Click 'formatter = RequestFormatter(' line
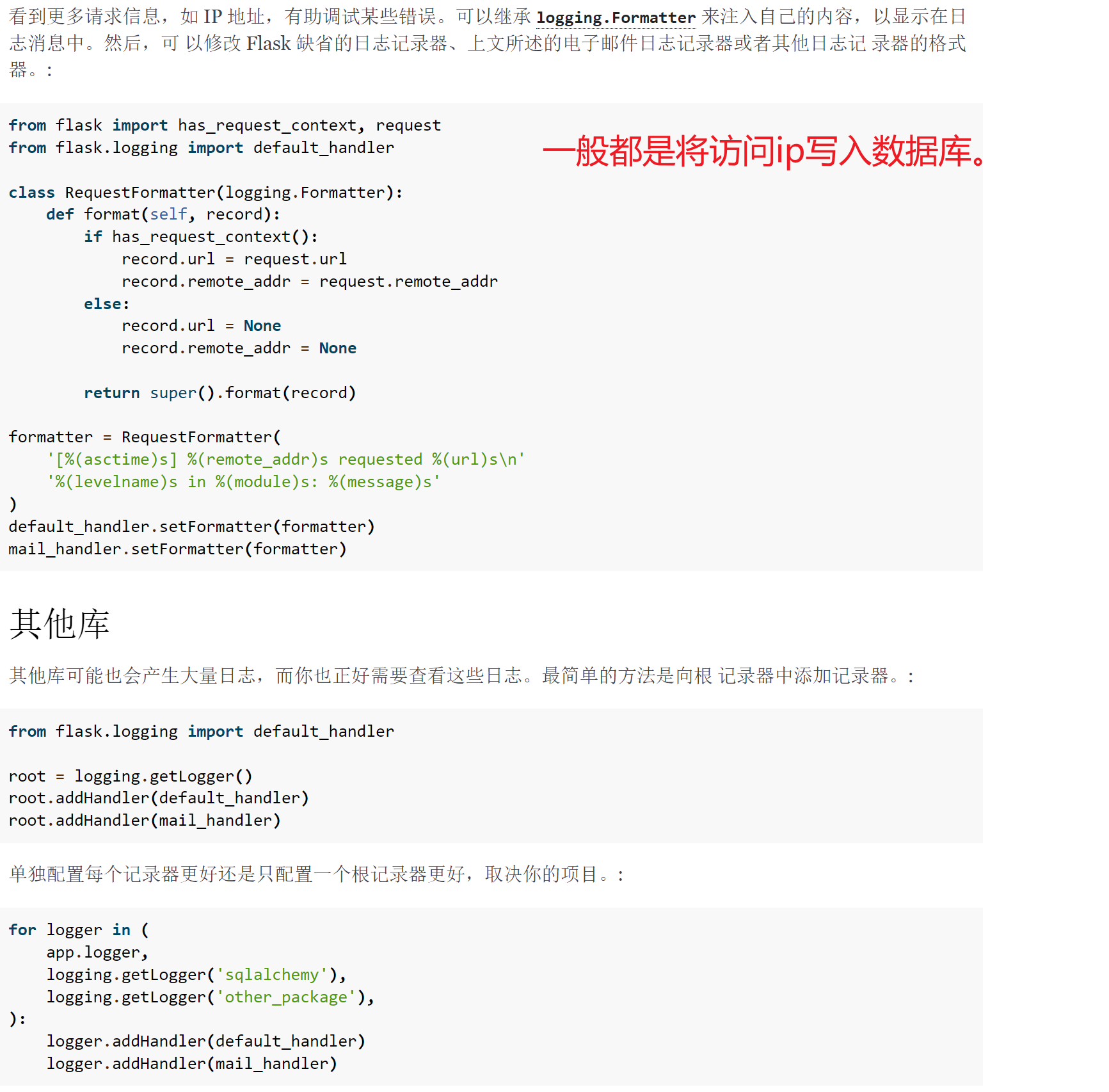 [145, 437]
